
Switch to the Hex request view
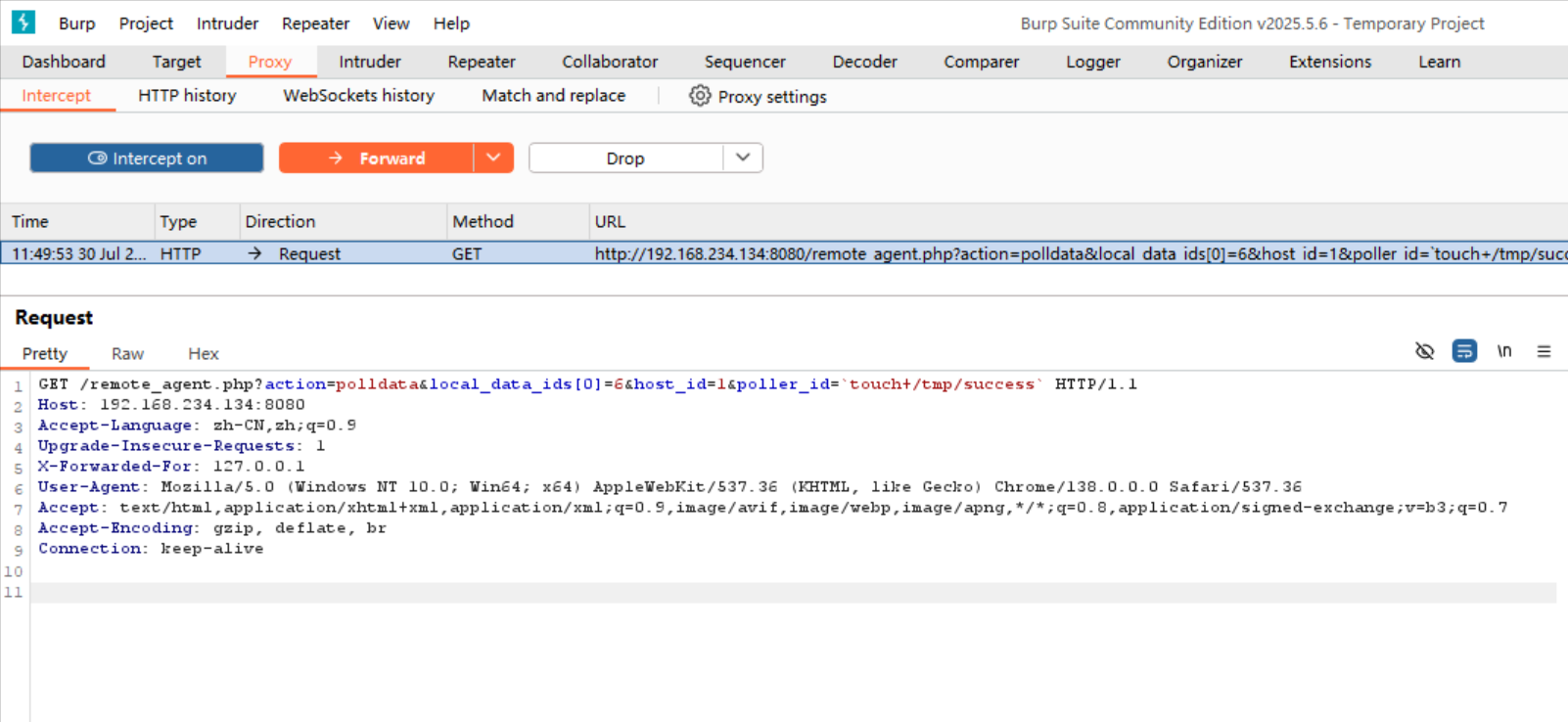[204, 353]
